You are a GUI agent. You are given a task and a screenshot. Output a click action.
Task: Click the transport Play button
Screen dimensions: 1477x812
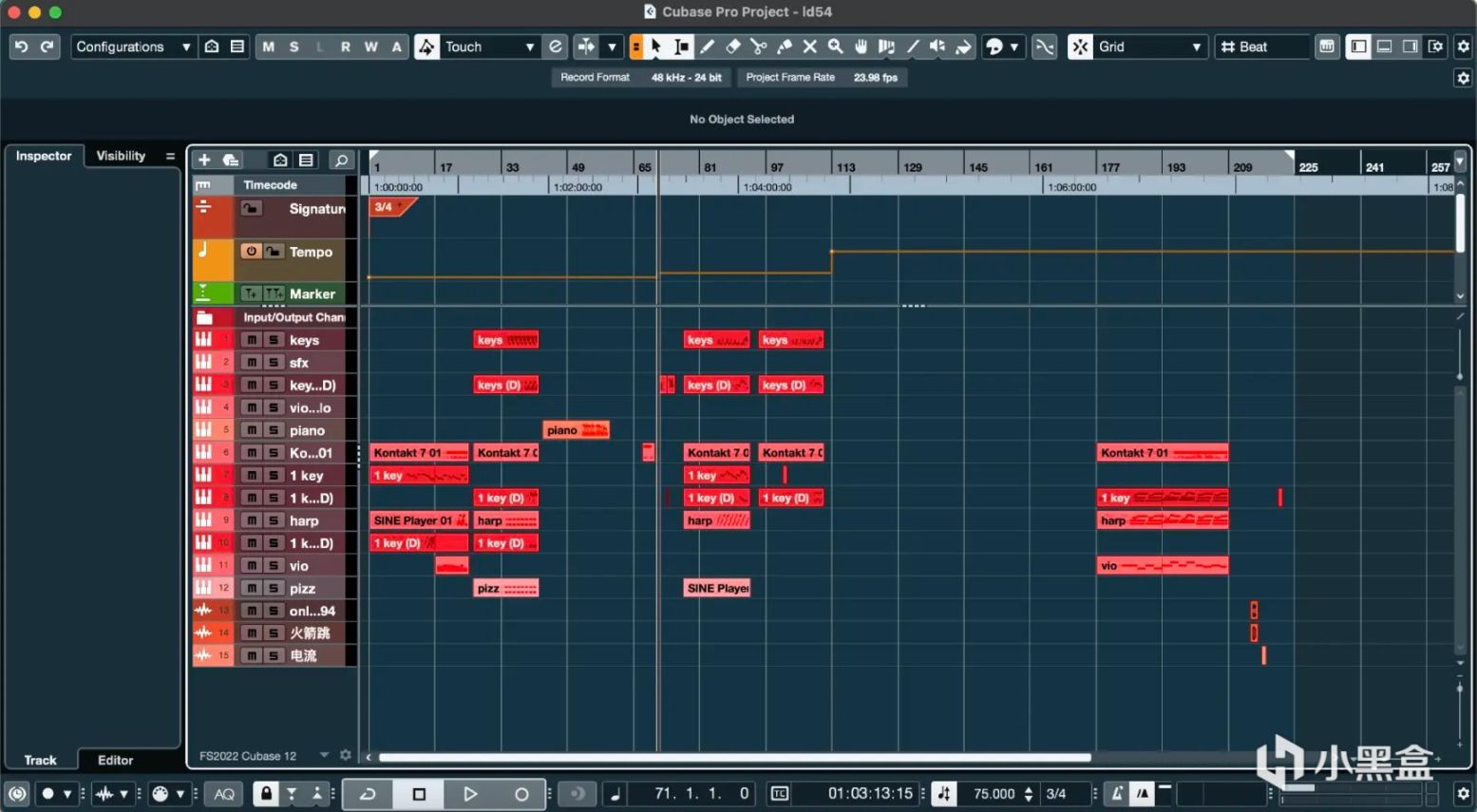point(470,794)
